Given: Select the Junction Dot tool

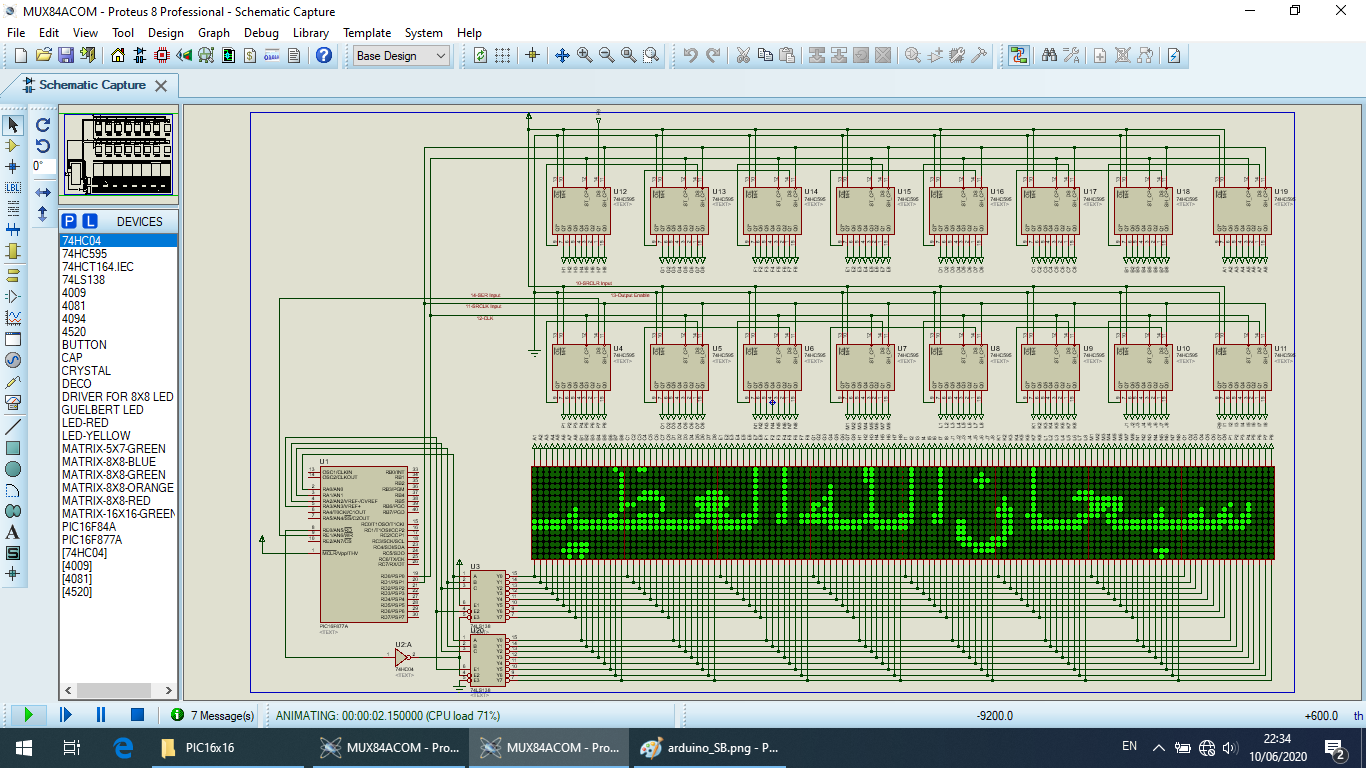Looking at the screenshot, I should [x=13, y=167].
